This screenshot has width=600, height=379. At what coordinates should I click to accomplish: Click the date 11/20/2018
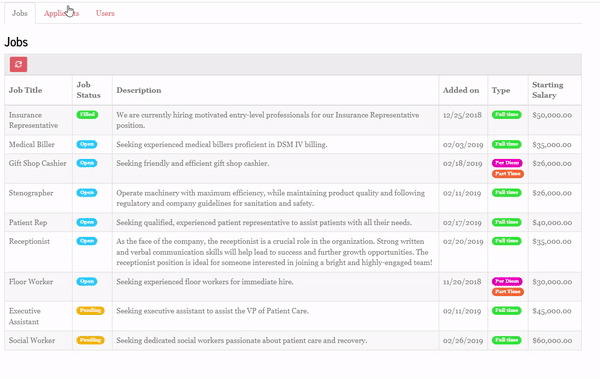click(462, 282)
